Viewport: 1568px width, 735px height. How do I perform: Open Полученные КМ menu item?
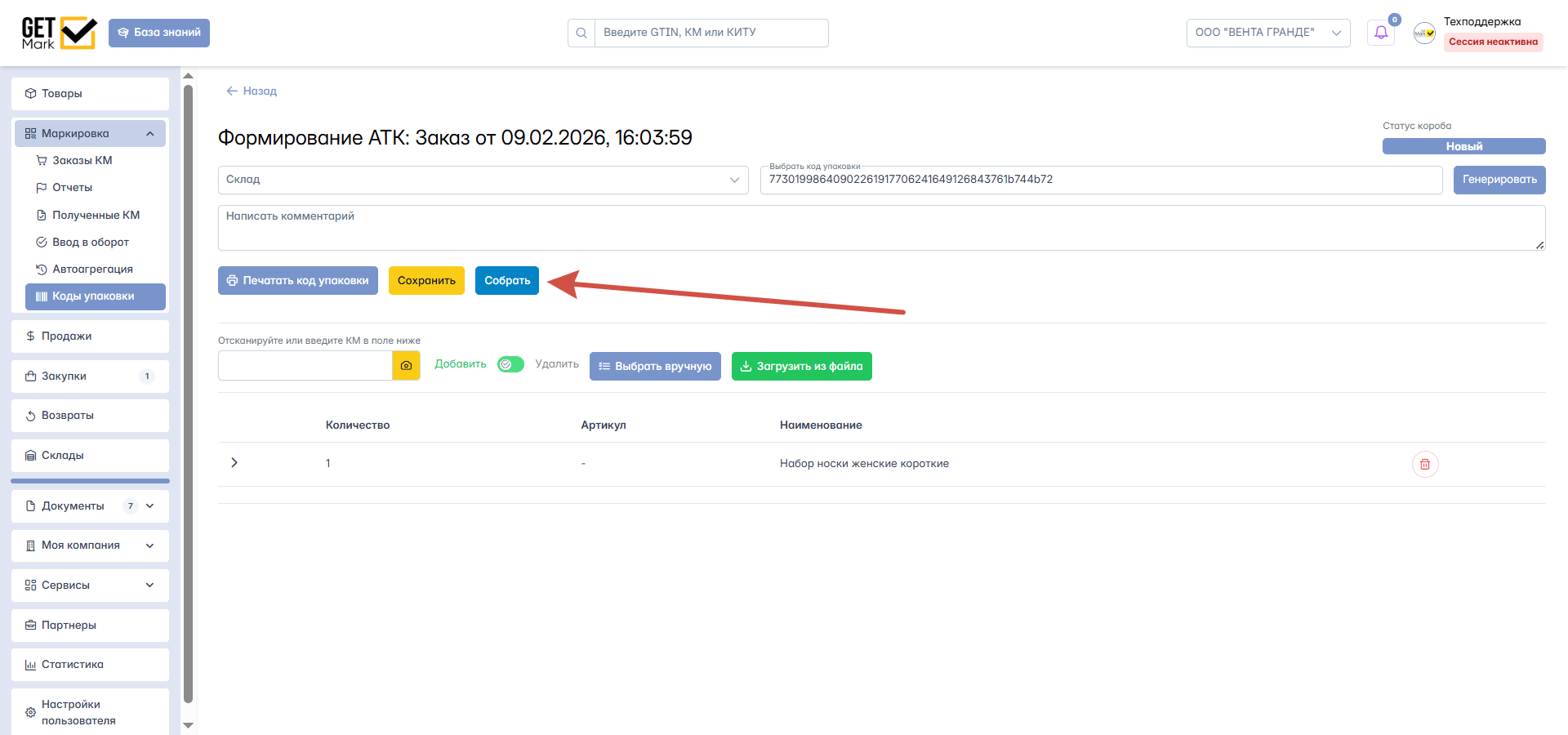(95, 215)
